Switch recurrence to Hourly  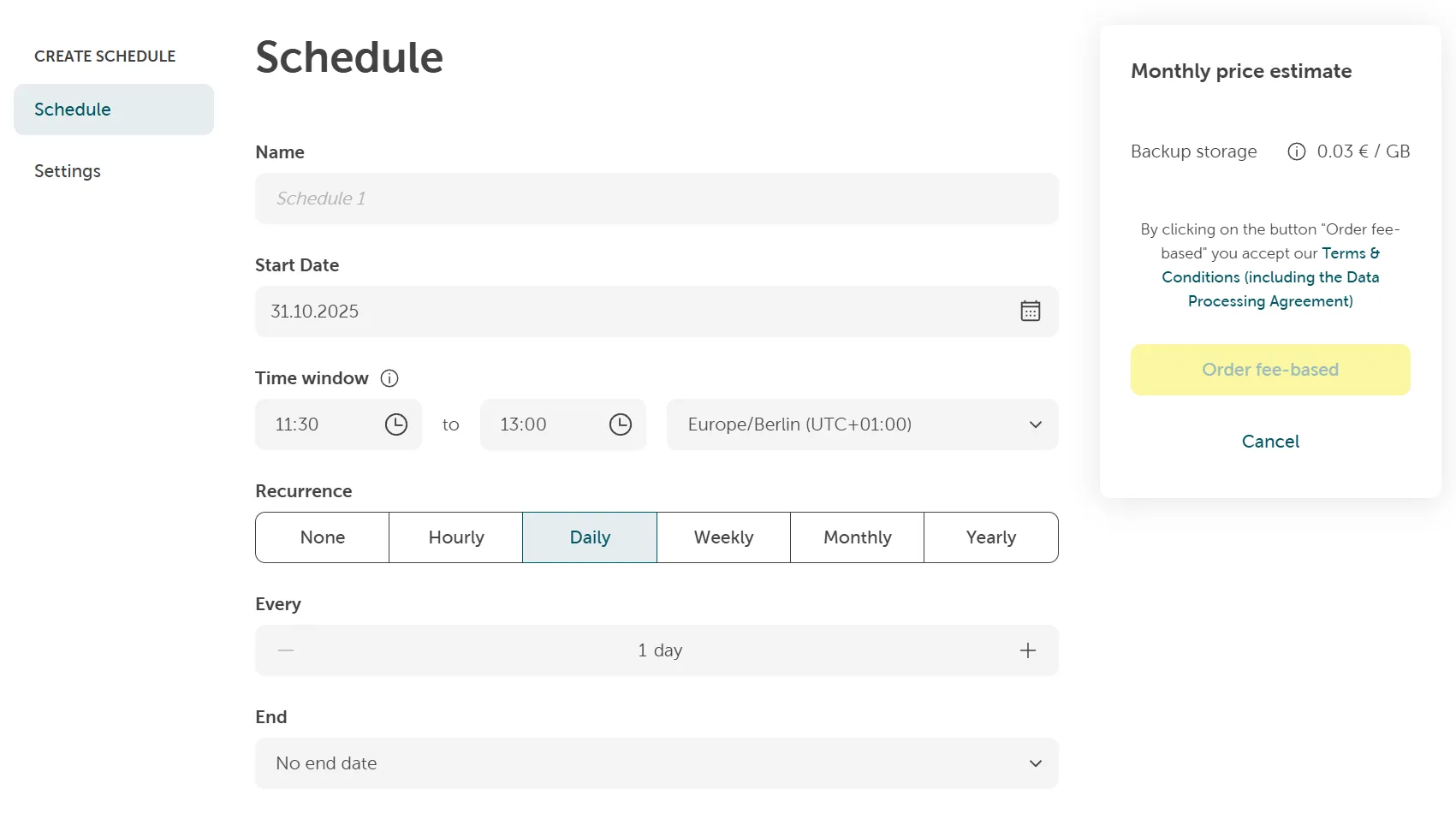pyautogui.click(x=455, y=537)
